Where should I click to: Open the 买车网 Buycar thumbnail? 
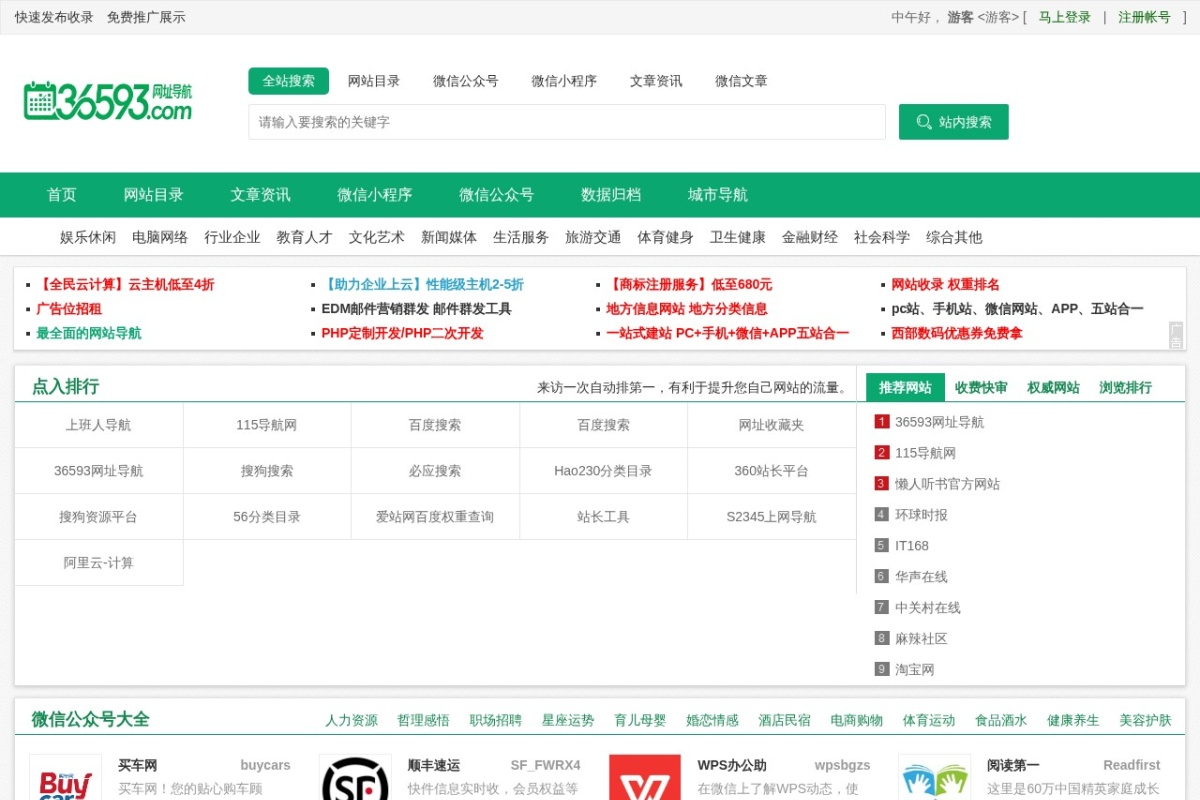[65, 777]
